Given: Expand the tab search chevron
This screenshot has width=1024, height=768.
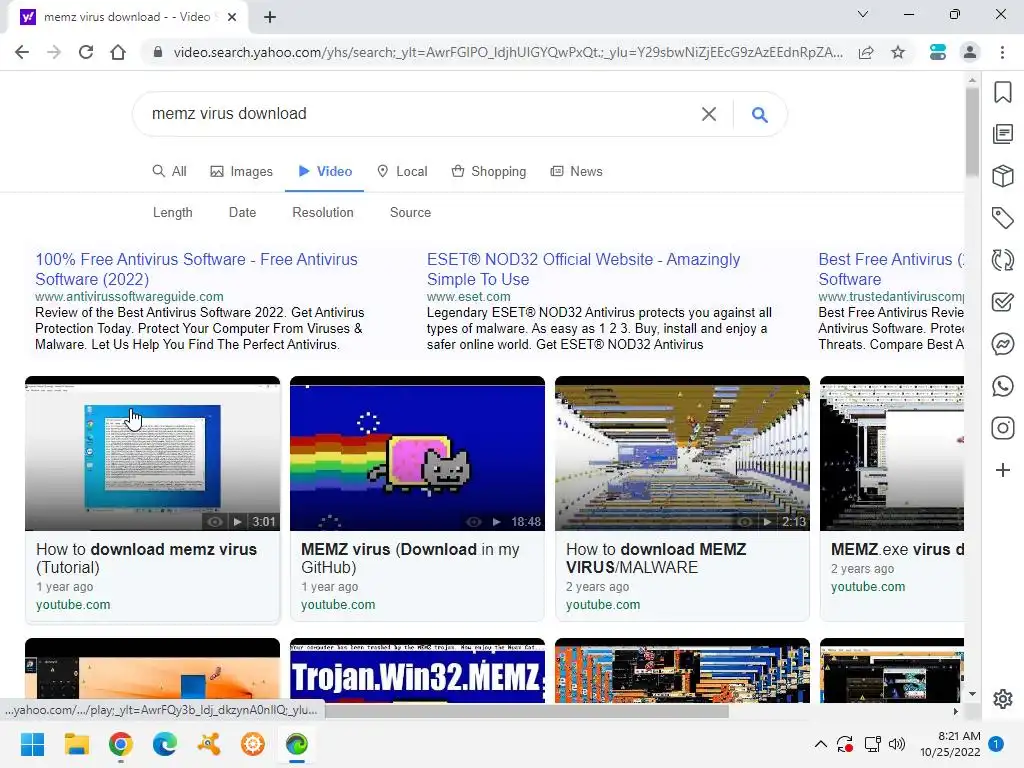Looking at the screenshot, I should pos(863,14).
